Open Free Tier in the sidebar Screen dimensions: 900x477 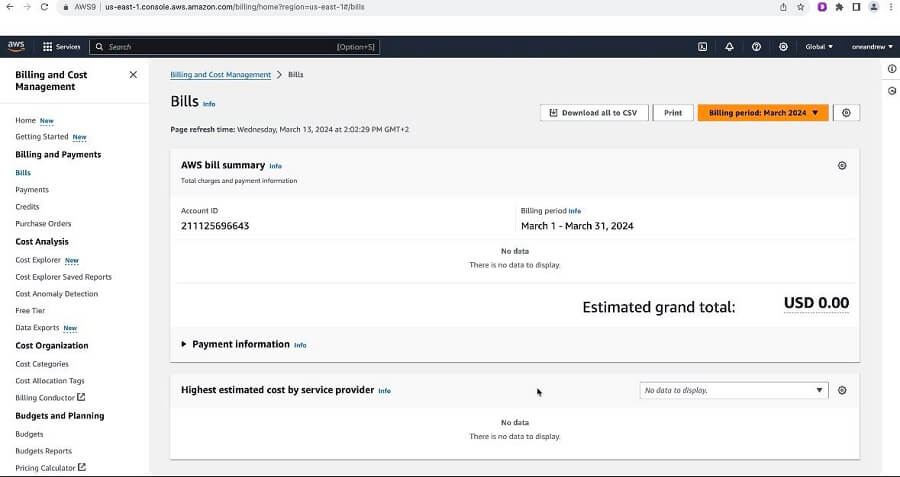30,311
